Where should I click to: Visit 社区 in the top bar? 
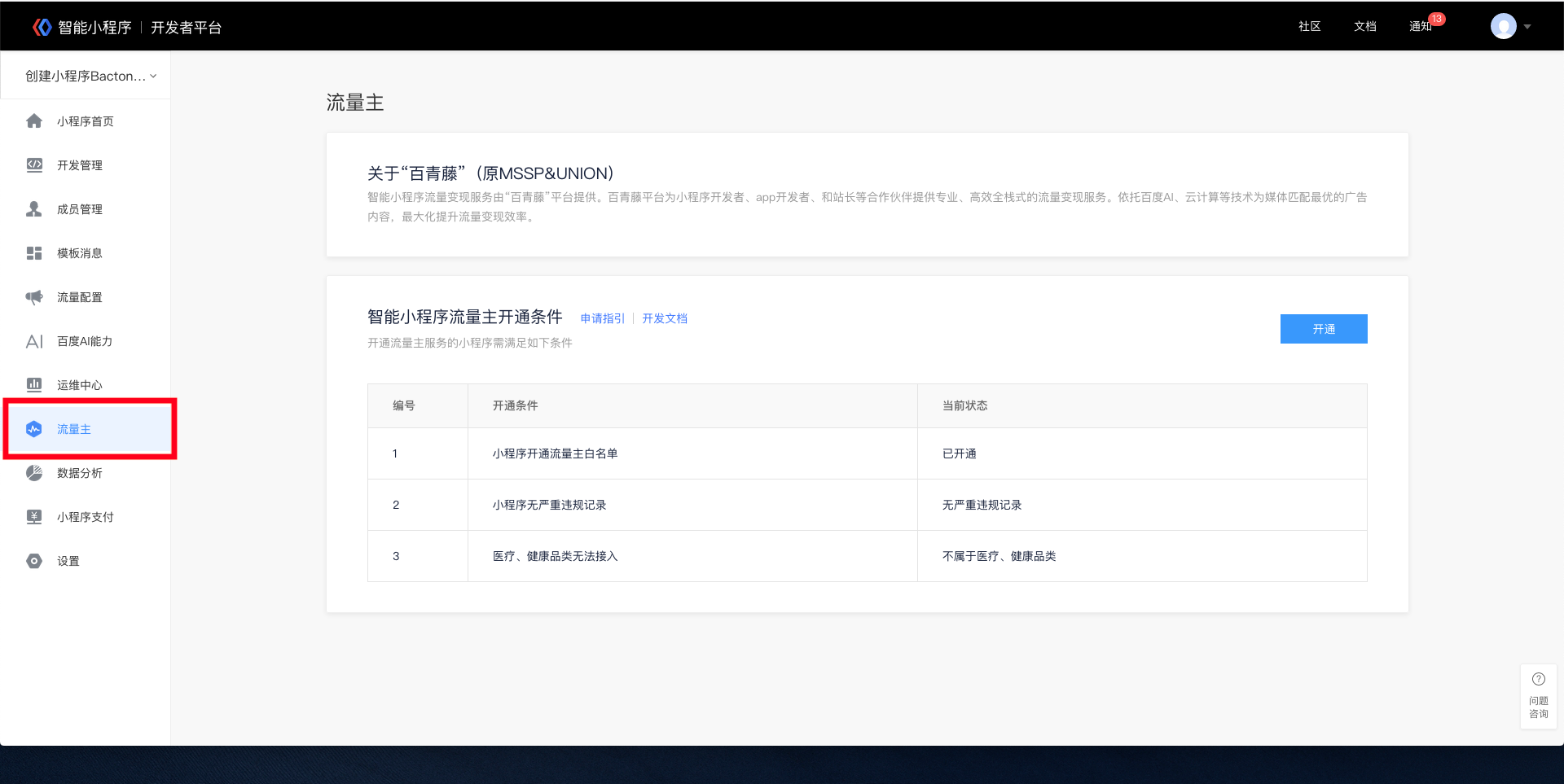coord(1310,27)
